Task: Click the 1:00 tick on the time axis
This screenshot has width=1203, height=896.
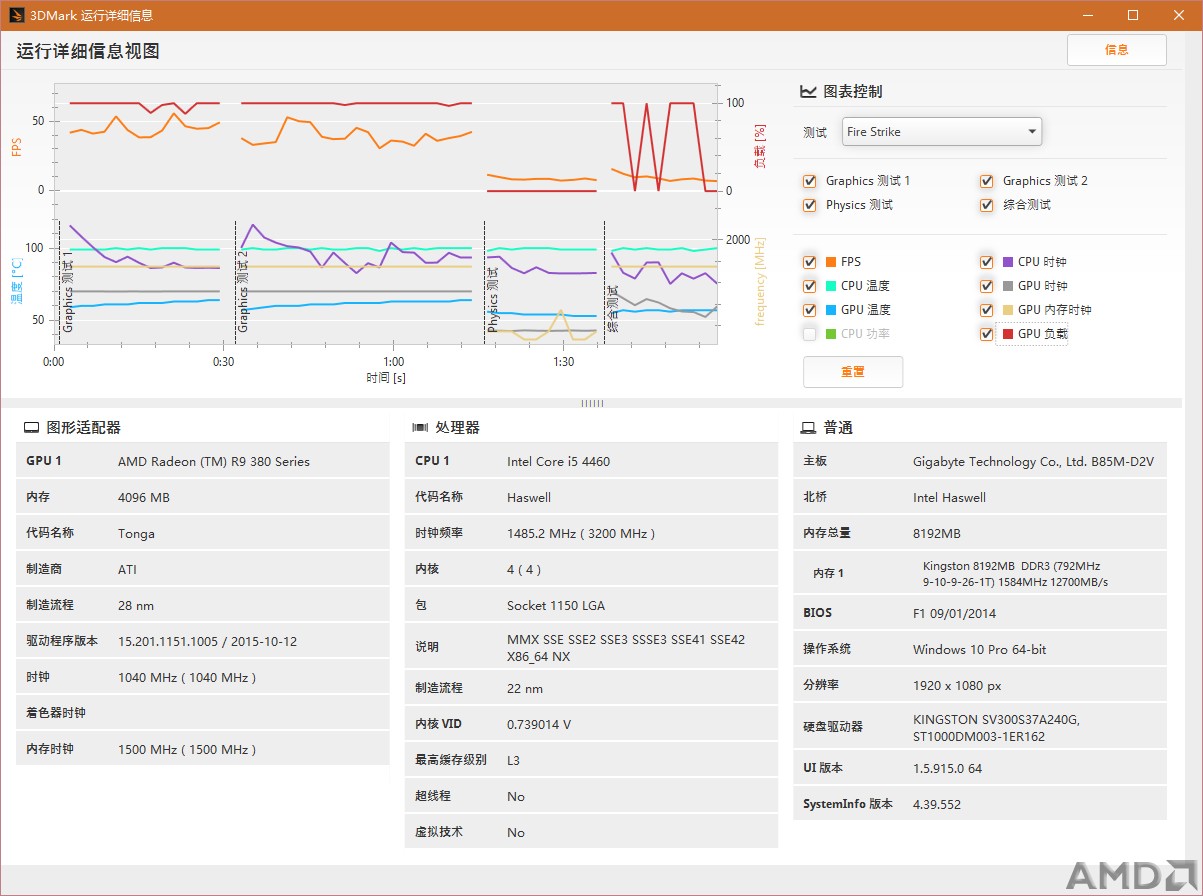Action: click(394, 362)
